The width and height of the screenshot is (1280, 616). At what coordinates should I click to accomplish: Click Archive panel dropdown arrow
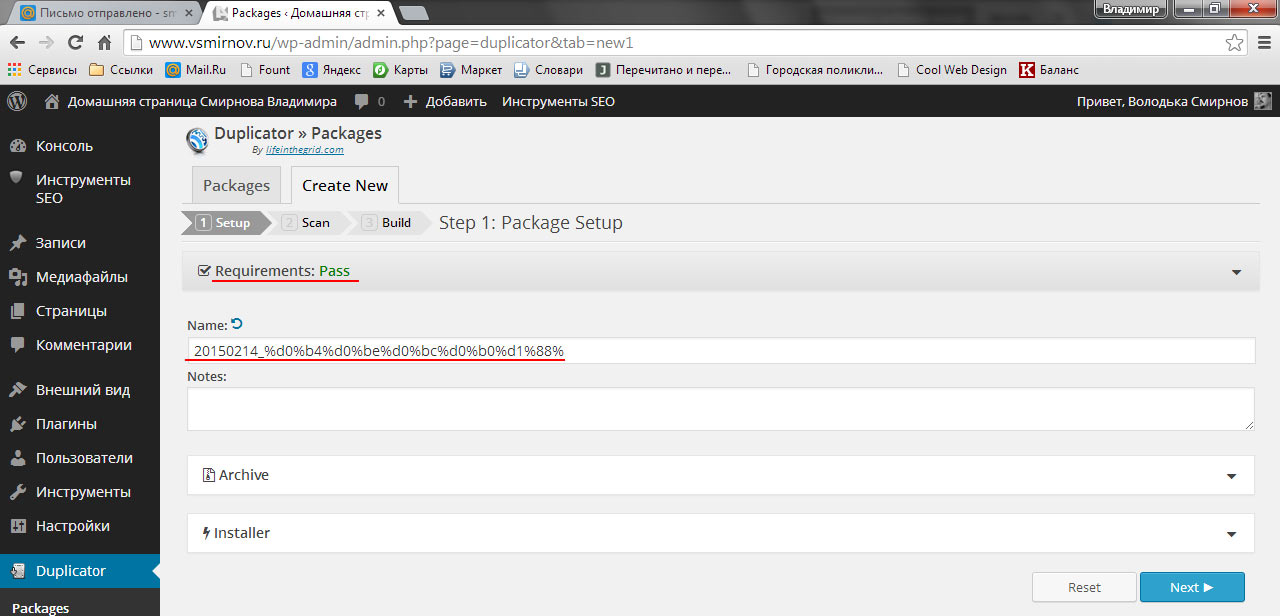pyautogui.click(x=1232, y=476)
